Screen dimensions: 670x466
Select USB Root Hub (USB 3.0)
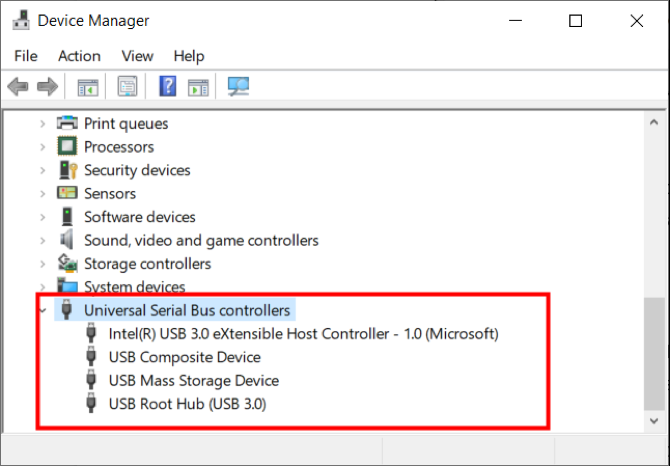click(187, 404)
